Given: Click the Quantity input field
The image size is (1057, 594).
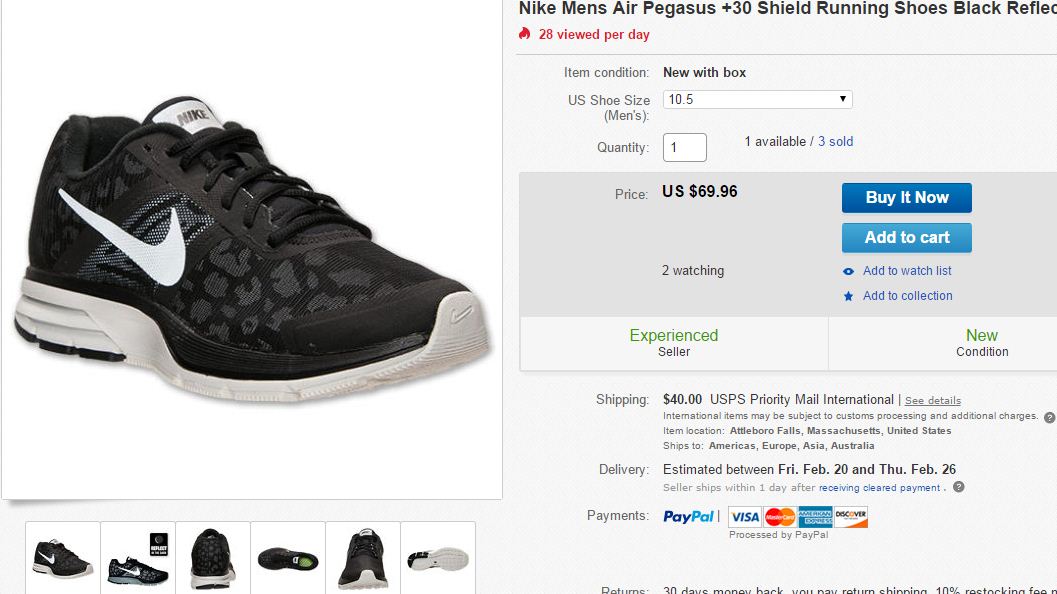Looking at the screenshot, I should 684,147.
